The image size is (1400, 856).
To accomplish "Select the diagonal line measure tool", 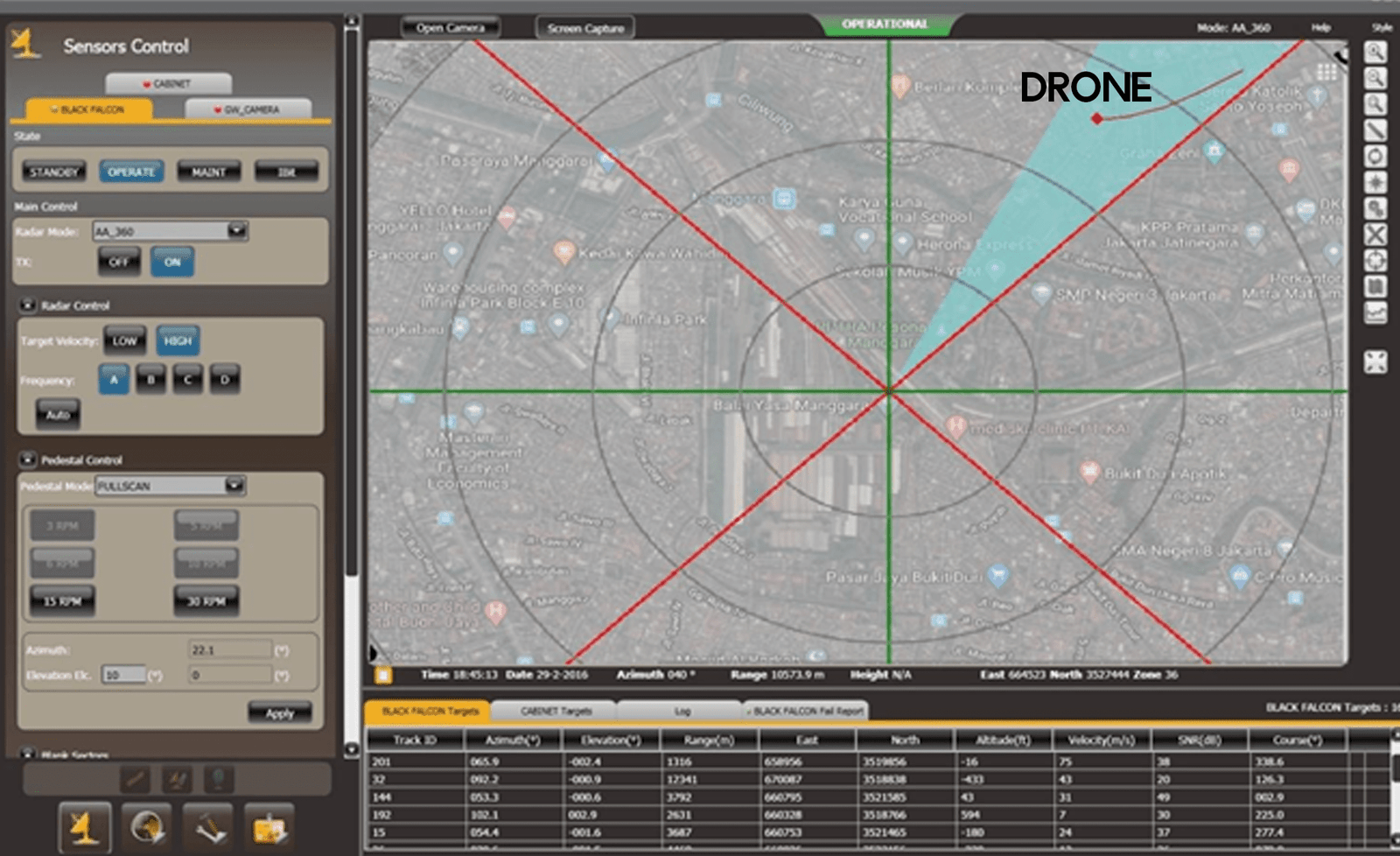I will [1375, 131].
